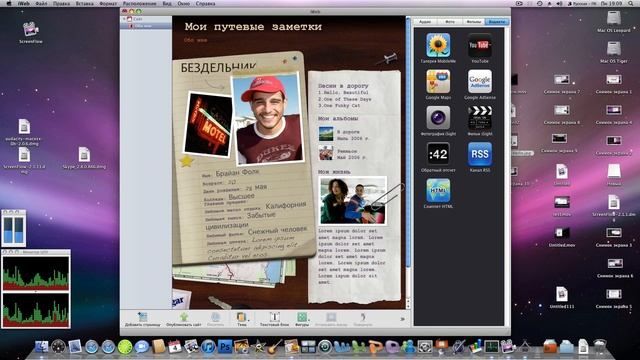Open Photoshop from the Dock
The image size is (640, 360).
(x=225, y=347)
